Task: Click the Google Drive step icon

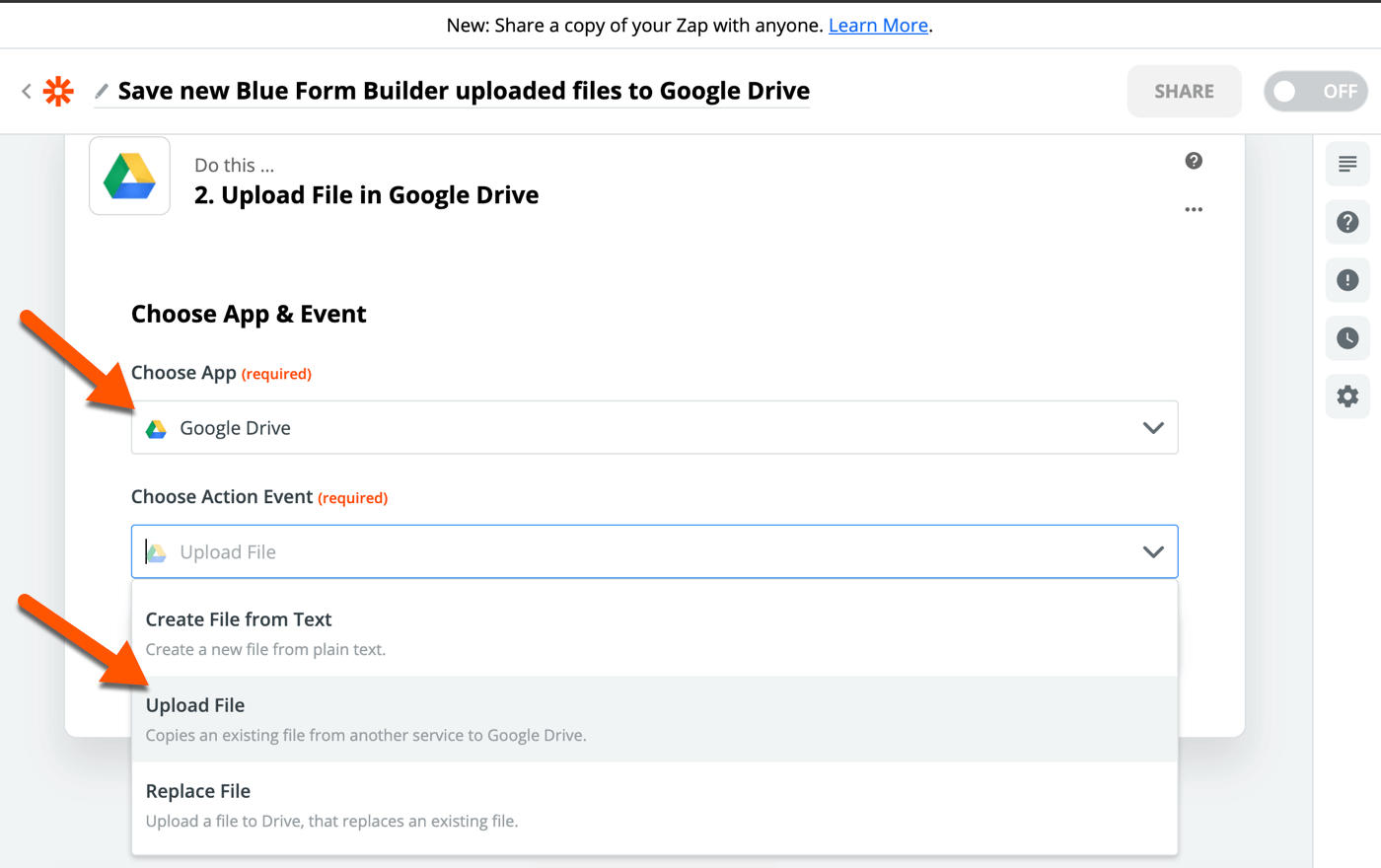Action: click(x=129, y=175)
